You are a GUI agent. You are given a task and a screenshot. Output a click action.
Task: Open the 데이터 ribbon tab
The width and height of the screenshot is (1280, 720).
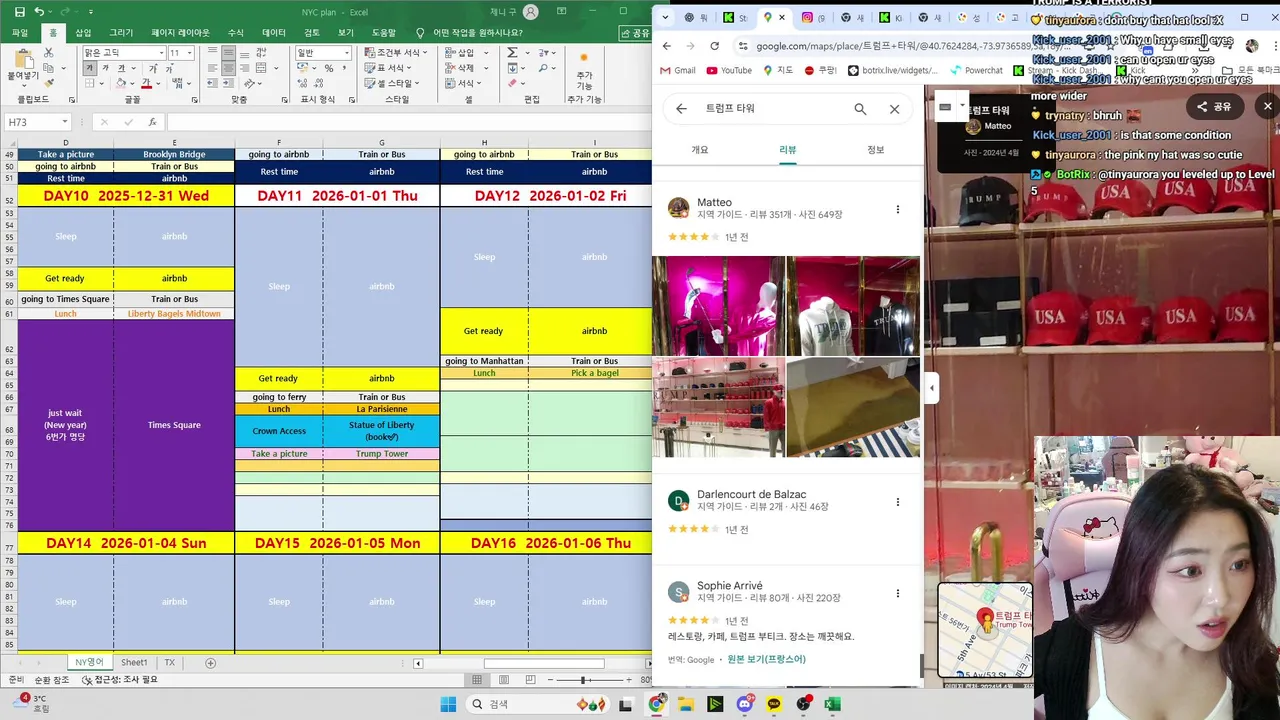coord(274,33)
